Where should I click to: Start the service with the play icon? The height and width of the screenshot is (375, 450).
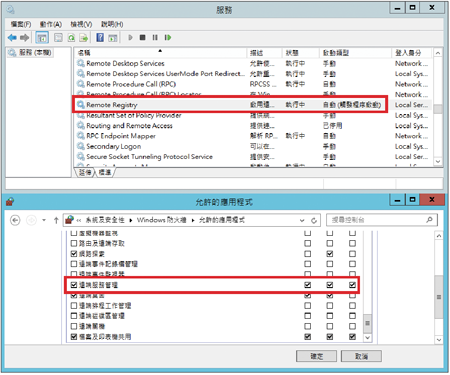tap(130, 37)
